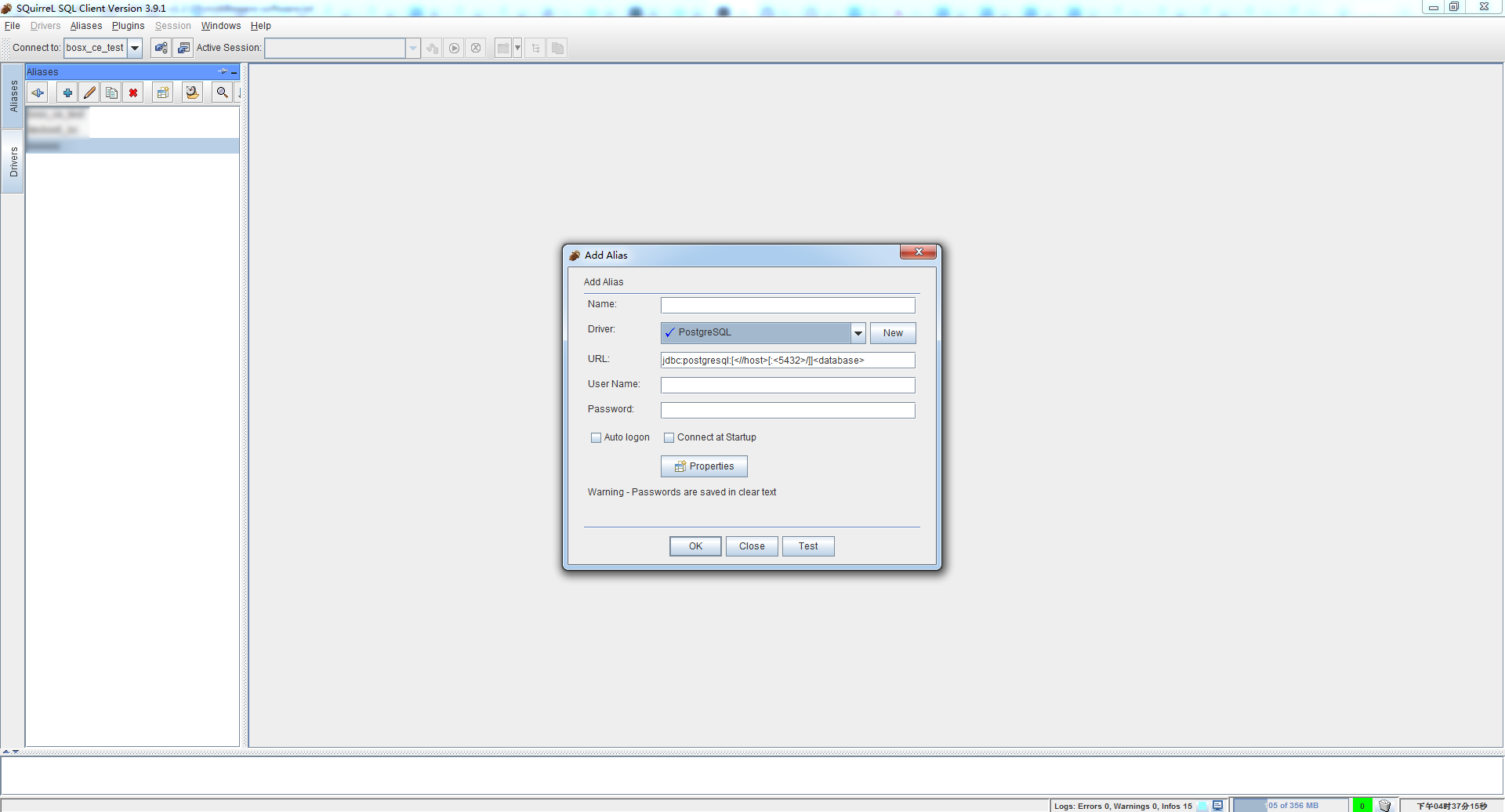Click the Connect to alias icon in Aliases panel
Screen dimensions: 1505x812
(x=38, y=93)
